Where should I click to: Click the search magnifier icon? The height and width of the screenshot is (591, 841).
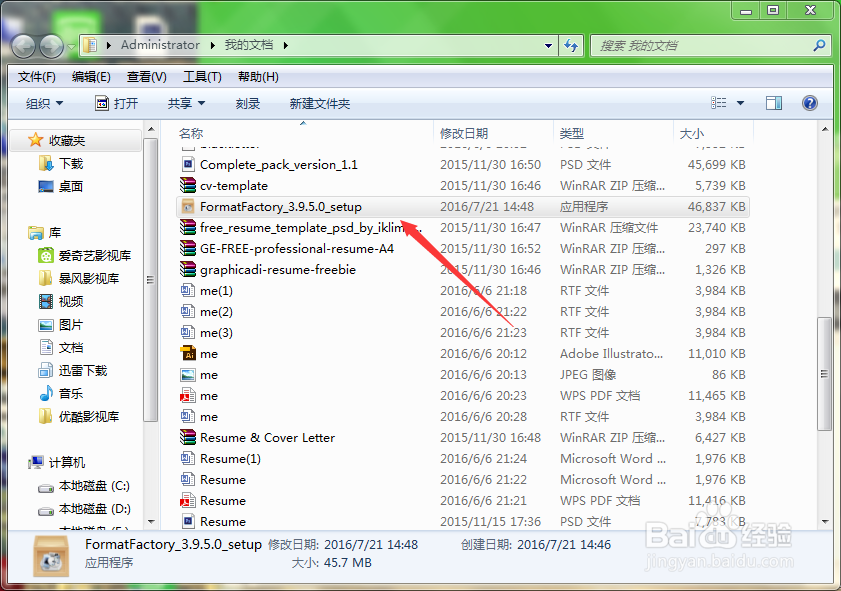click(819, 46)
